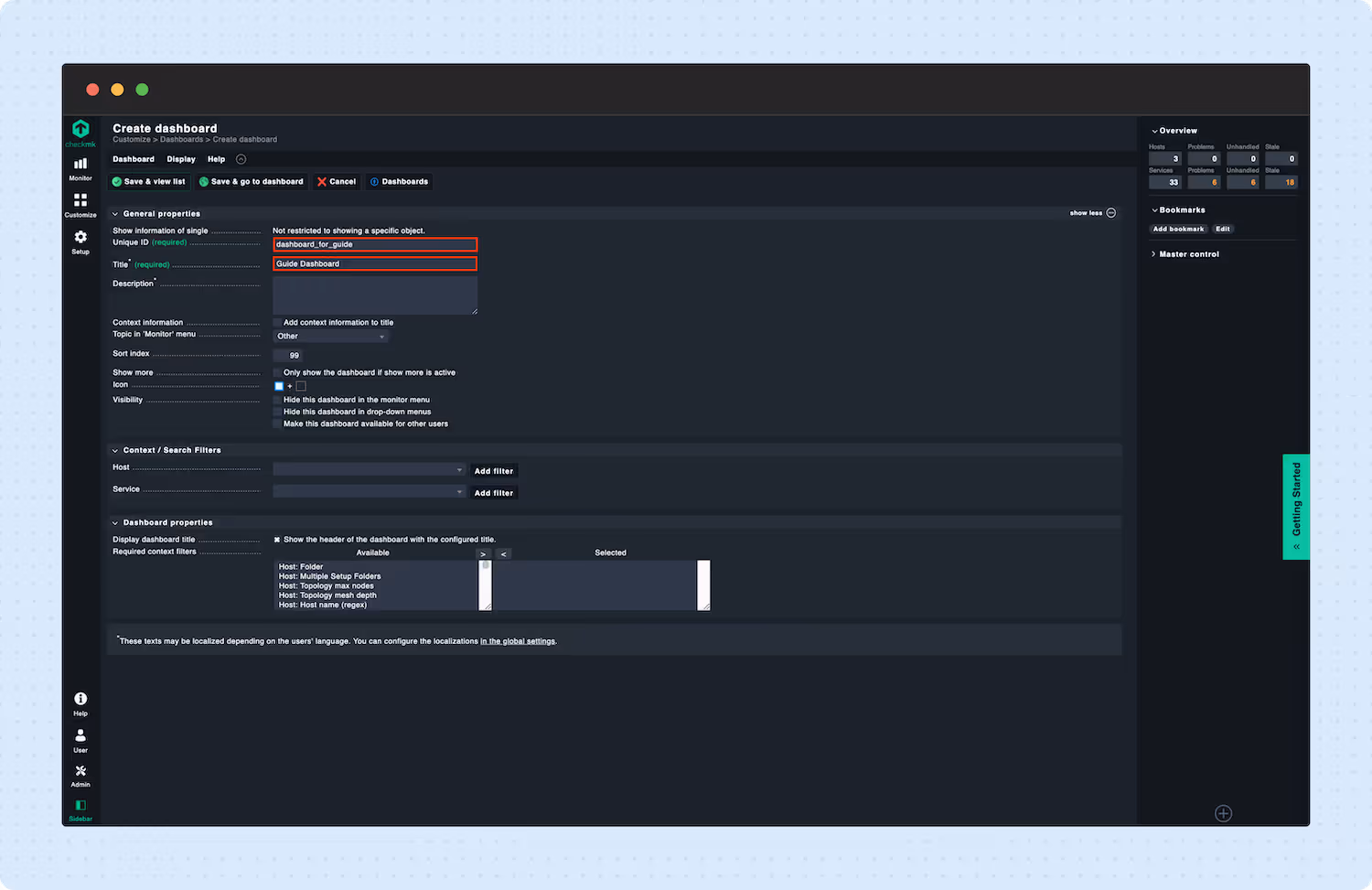Click the checkmk logo
This screenshot has height=890, width=1372.
(x=80, y=131)
